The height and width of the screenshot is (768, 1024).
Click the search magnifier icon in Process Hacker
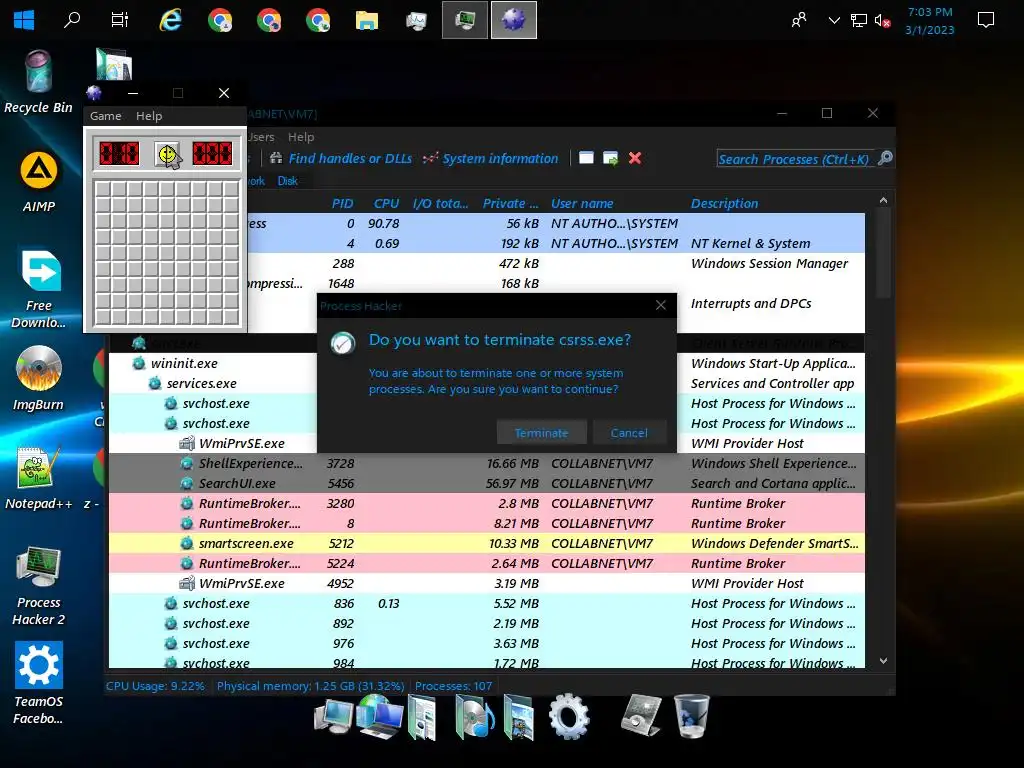885,158
